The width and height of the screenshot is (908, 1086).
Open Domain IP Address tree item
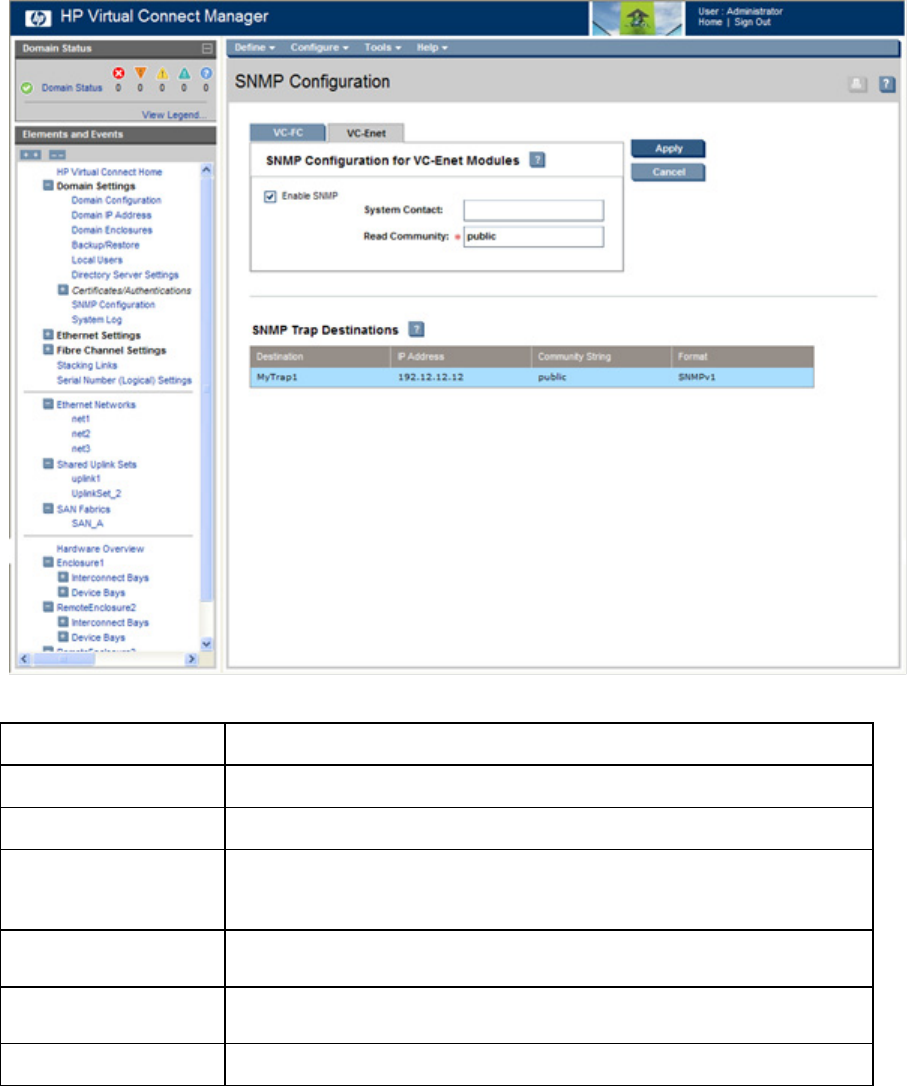[x=112, y=215]
